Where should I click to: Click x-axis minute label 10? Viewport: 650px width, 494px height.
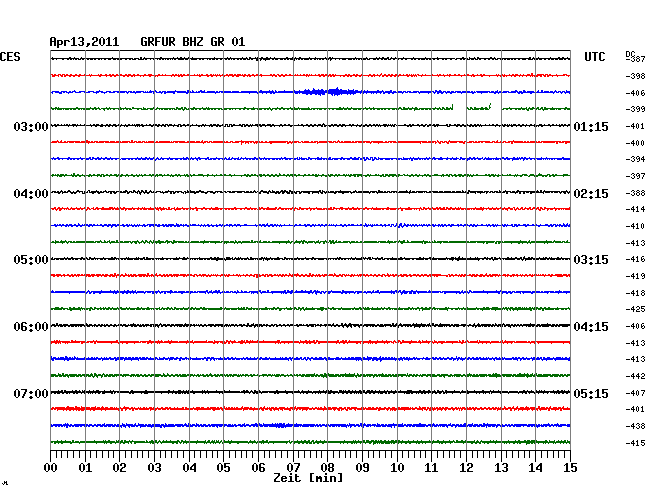pyautogui.click(x=397, y=468)
